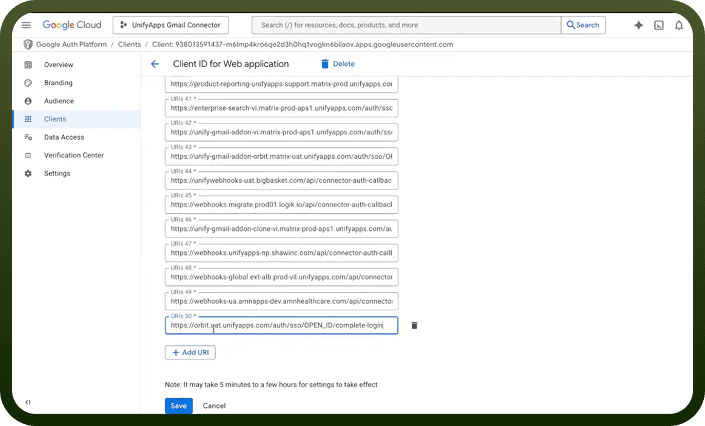Click the blue Search button
The height and width of the screenshot is (426, 705).
point(583,25)
